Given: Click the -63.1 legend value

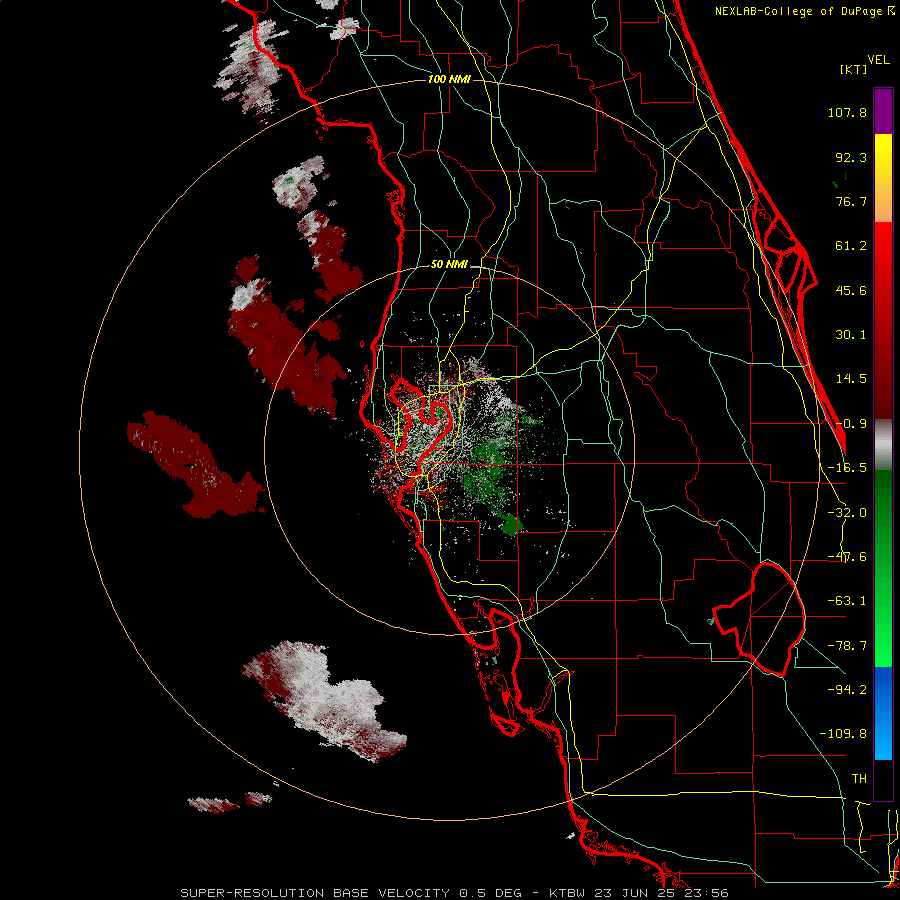Looking at the screenshot, I should tap(847, 601).
